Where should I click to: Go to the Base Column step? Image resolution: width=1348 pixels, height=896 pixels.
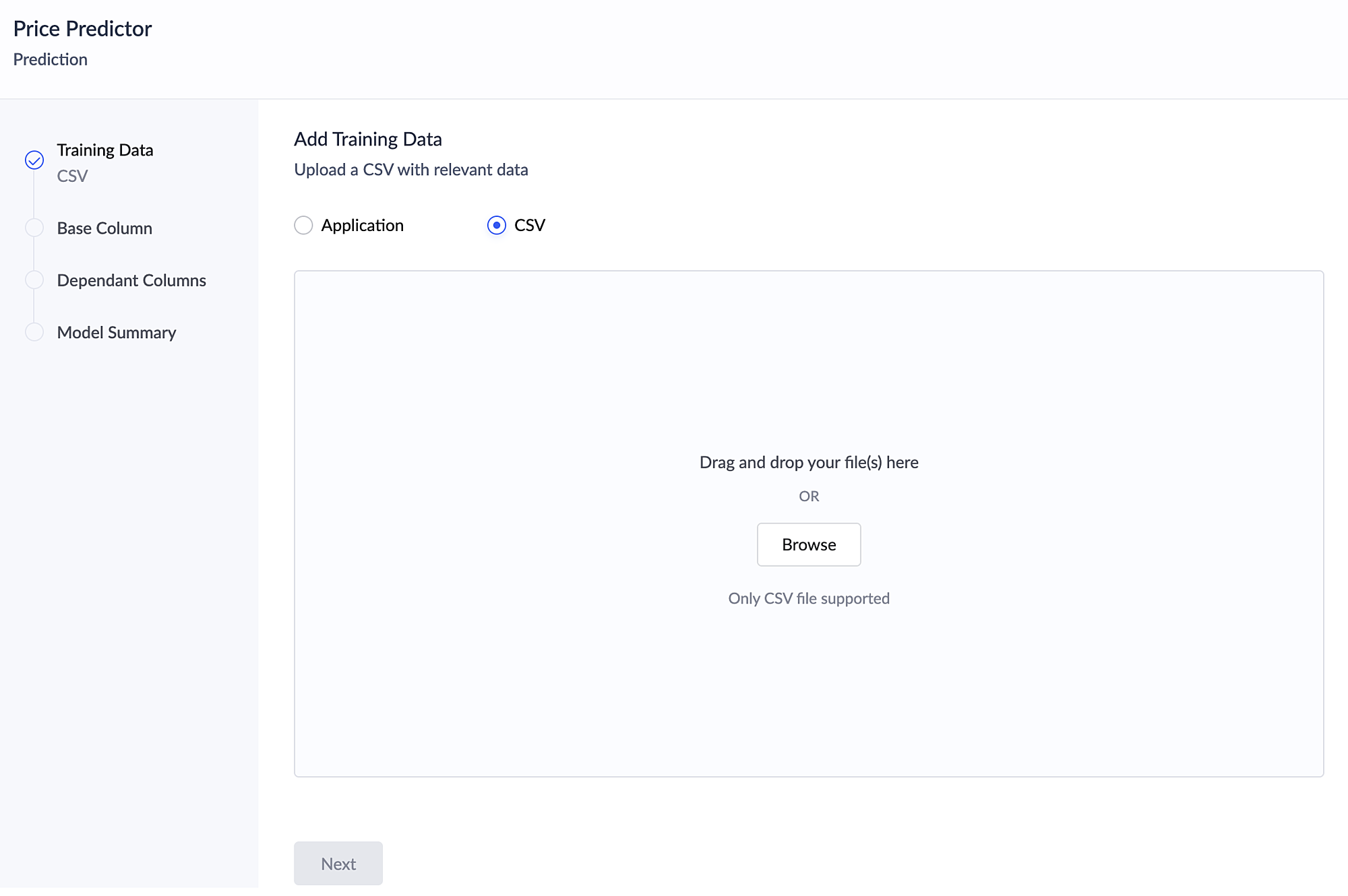pos(104,228)
